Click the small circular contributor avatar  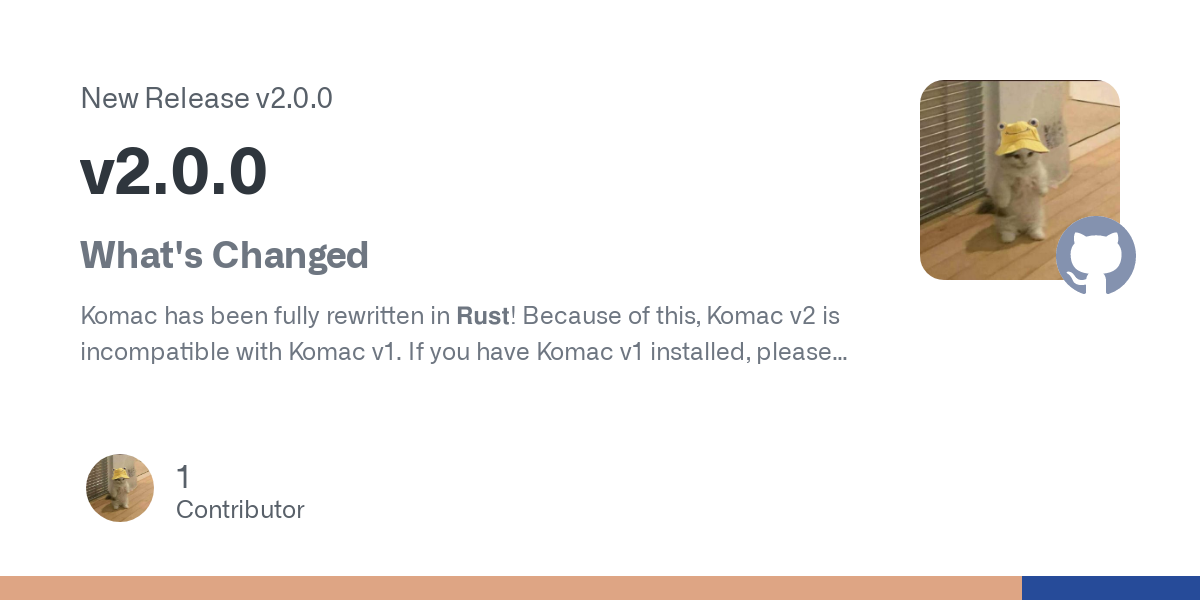point(120,488)
